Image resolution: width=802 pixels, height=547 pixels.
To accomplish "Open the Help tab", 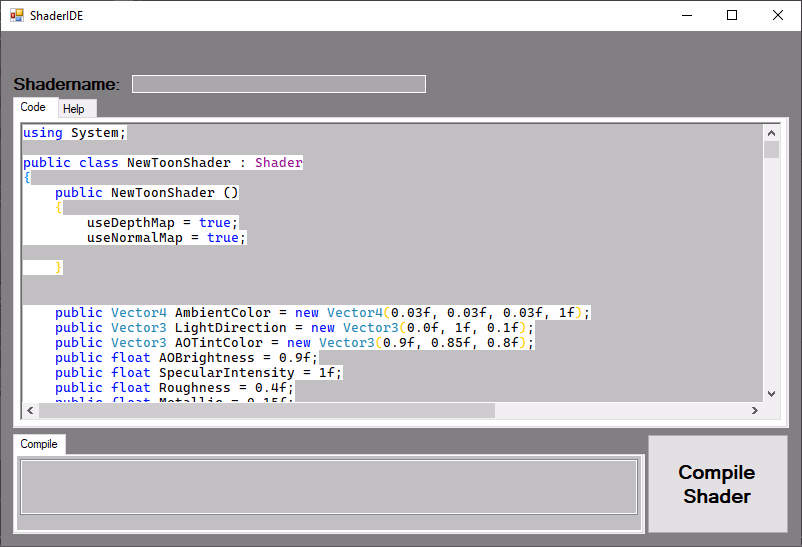I will tap(74, 108).
